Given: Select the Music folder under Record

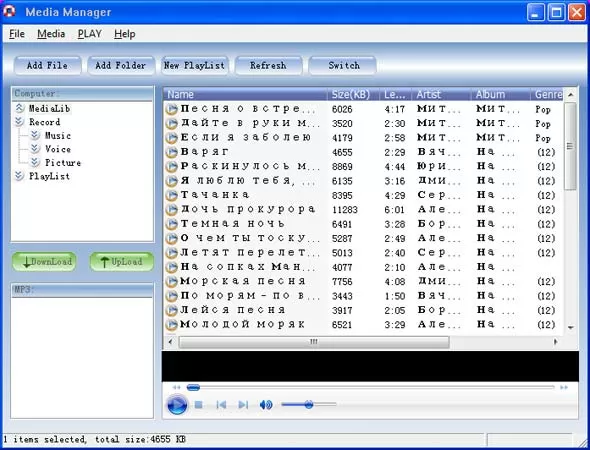Looking at the screenshot, I should click(x=58, y=135).
